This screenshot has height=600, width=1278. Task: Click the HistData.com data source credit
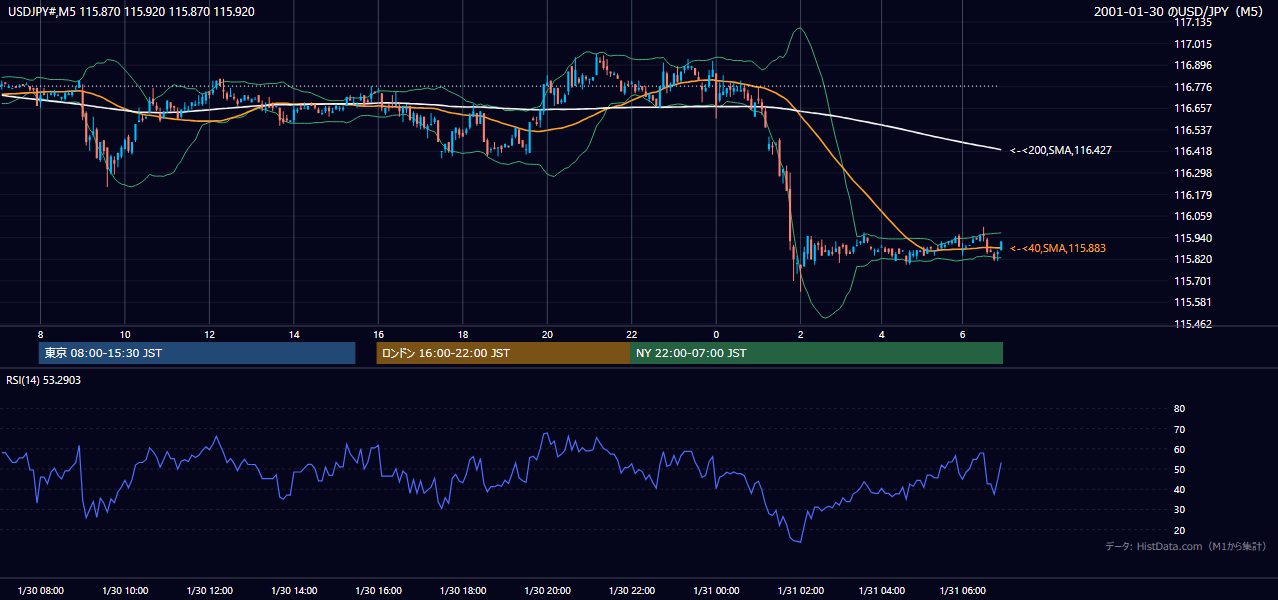1186,546
